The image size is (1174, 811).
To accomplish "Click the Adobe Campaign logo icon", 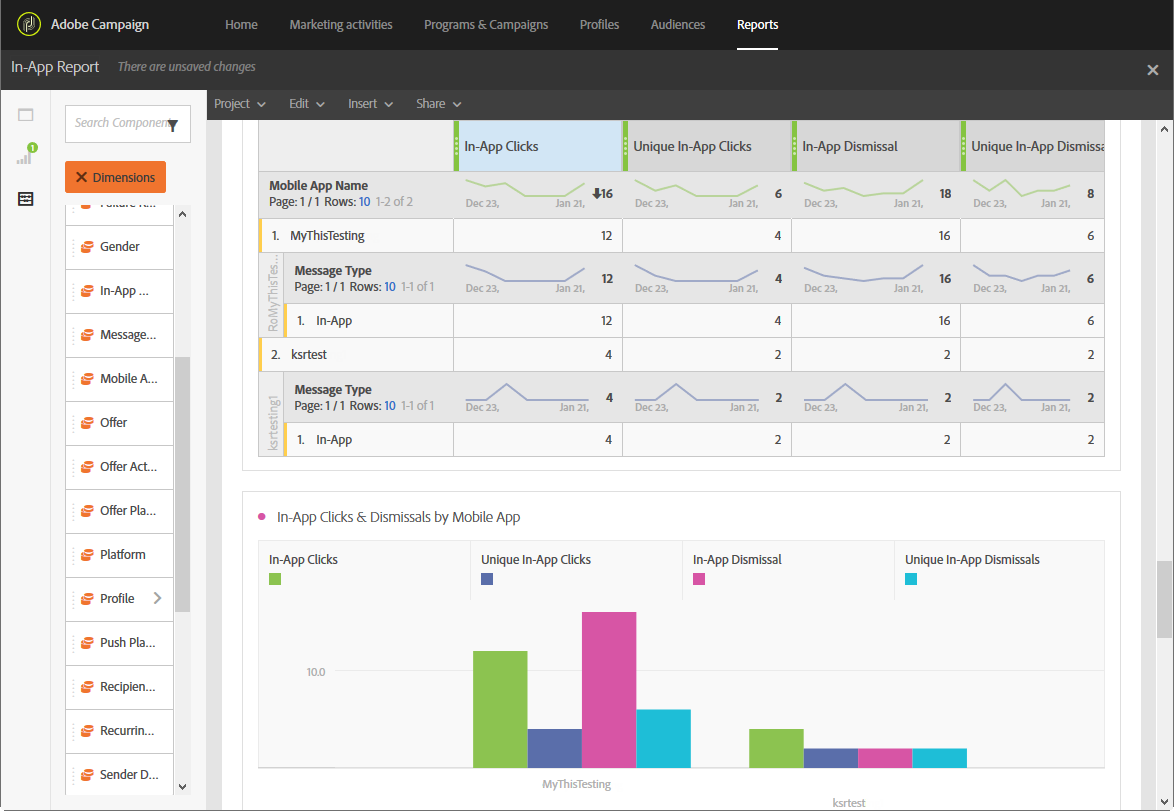I will [x=28, y=24].
